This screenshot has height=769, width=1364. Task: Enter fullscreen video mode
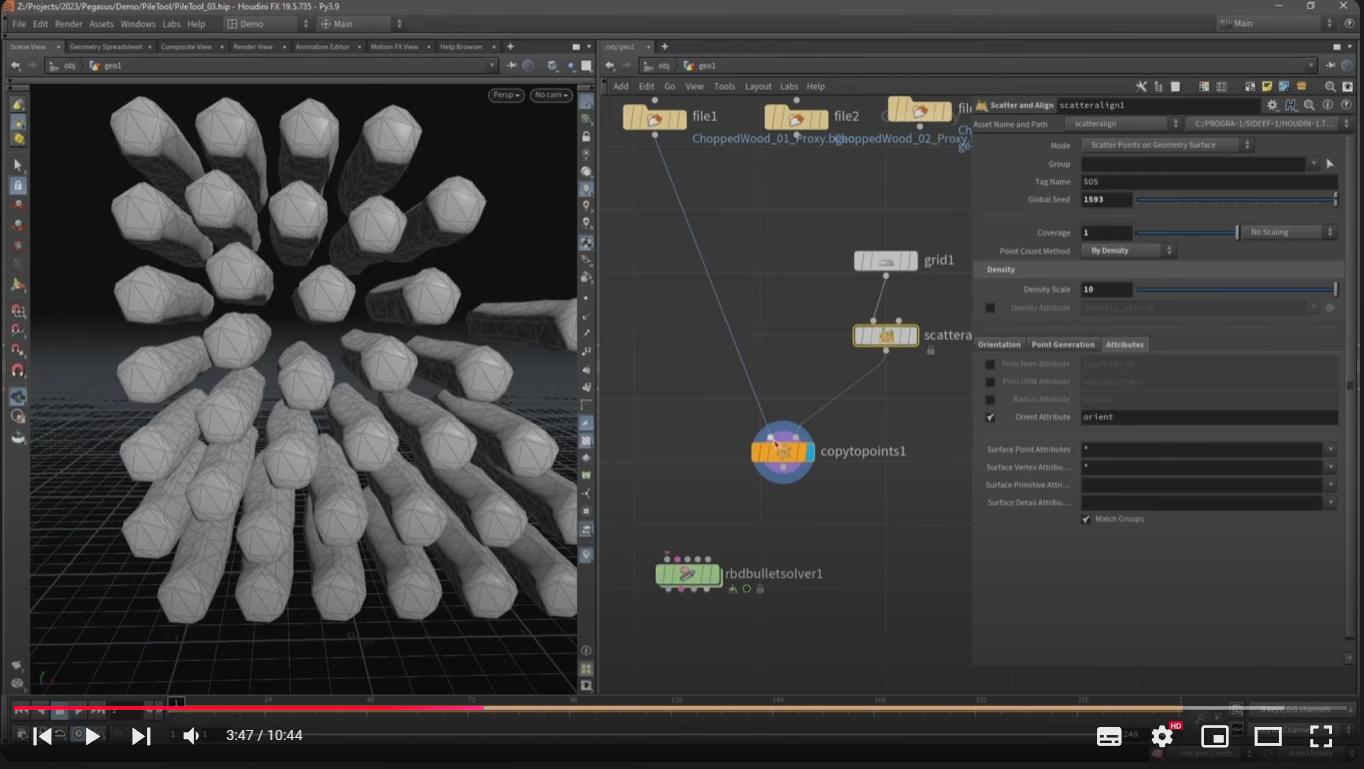pyautogui.click(x=1320, y=737)
